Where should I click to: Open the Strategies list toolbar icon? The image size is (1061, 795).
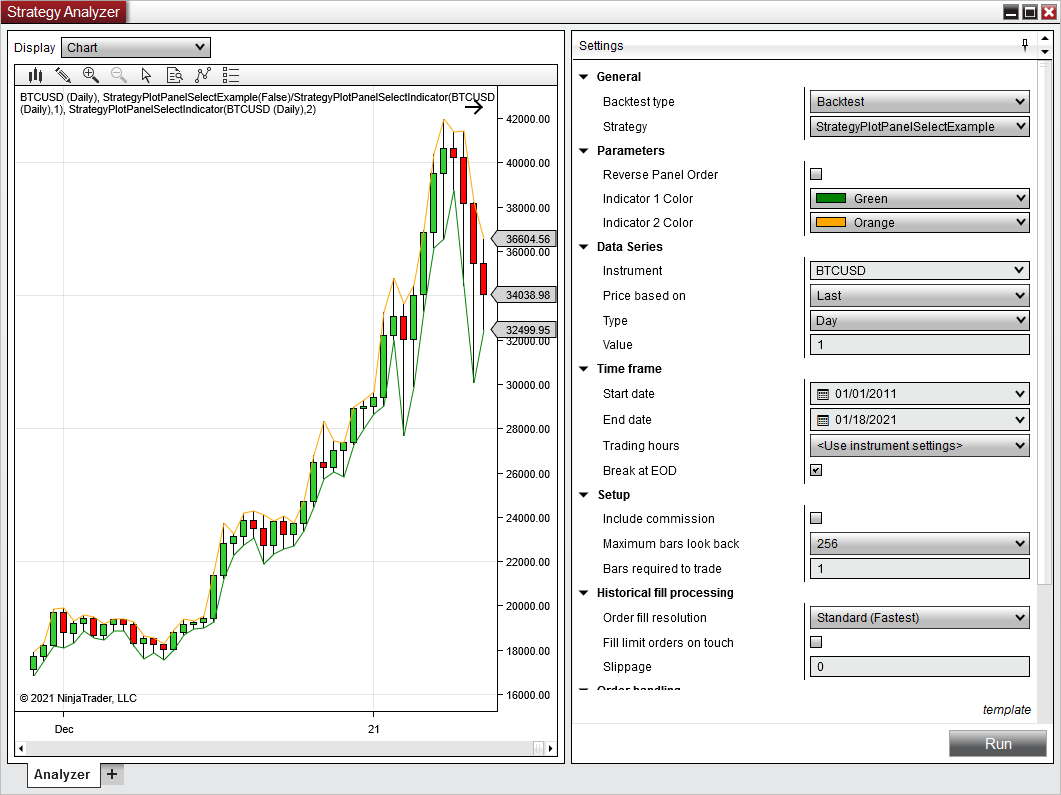(231, 75)
